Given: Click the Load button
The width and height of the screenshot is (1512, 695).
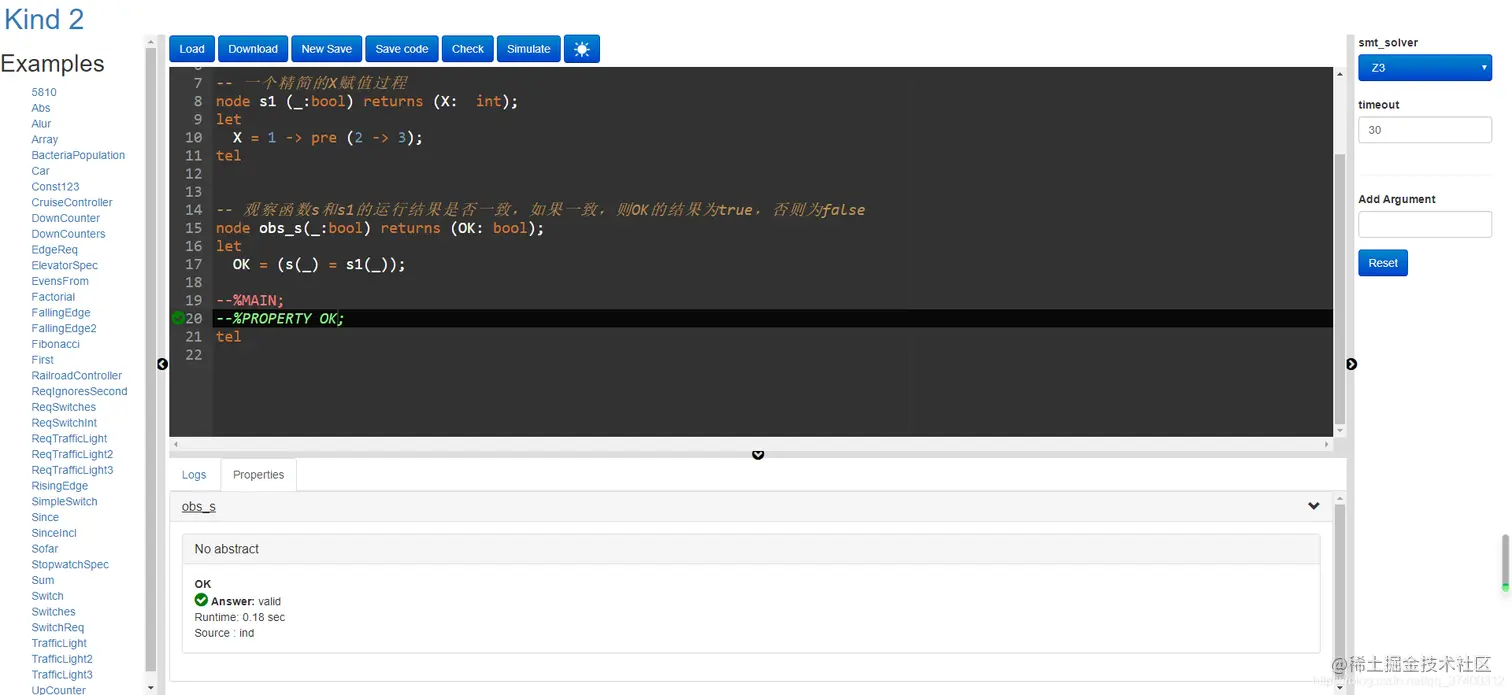Looking at the screenshot, I should coord(192,49).
